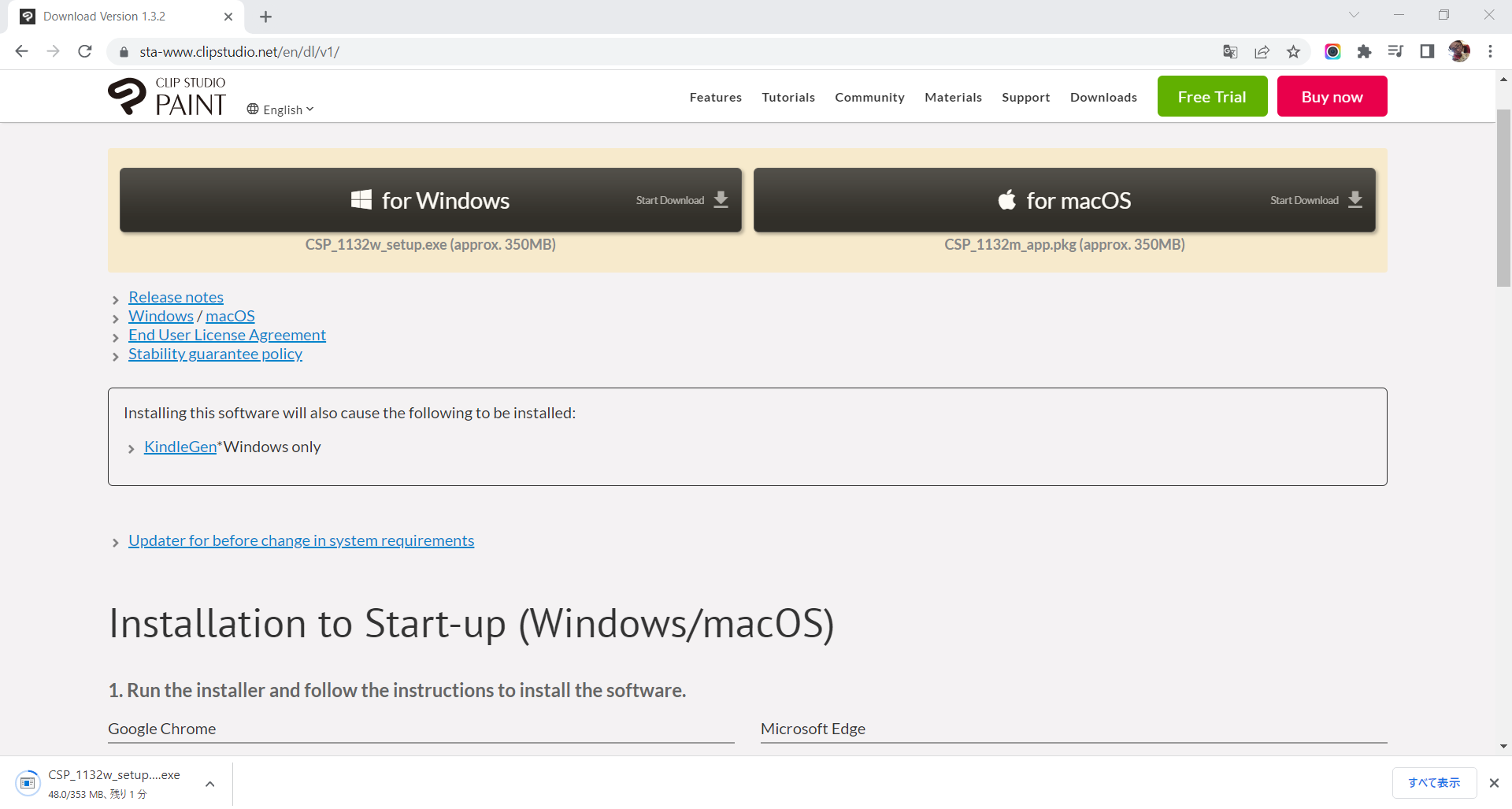The width and height of the screenshot is (1512, 809).
Task: Click the green Free Trial button
Action: tap(1212, 97)
